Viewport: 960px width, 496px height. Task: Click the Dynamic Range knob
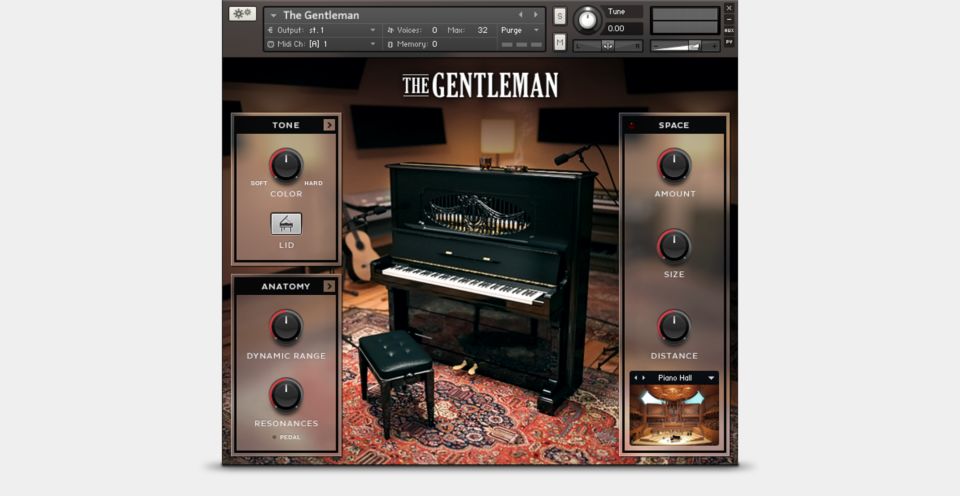tap(286, 326)
